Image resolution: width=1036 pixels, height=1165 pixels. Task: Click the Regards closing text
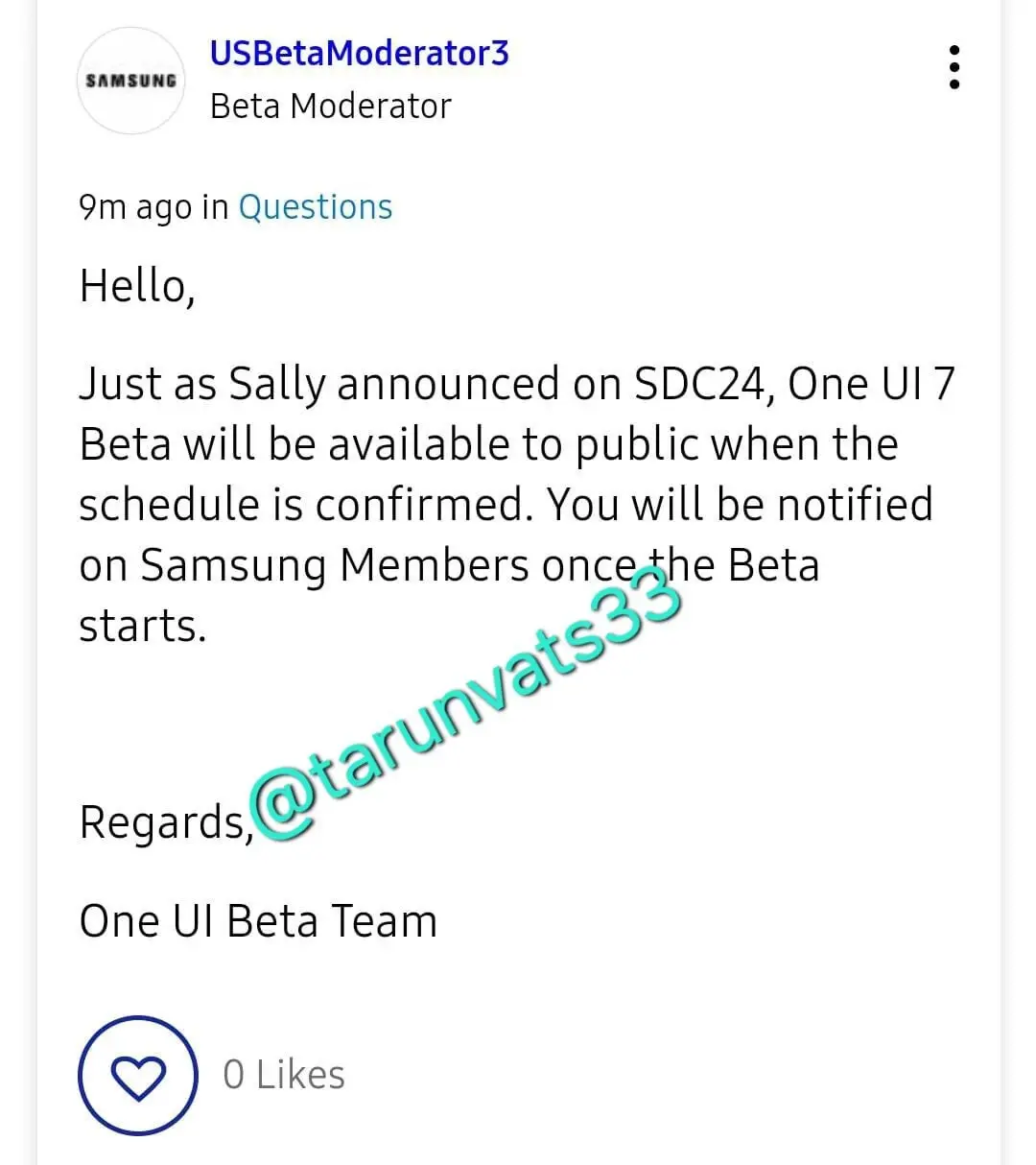click(x=164, y=822)
